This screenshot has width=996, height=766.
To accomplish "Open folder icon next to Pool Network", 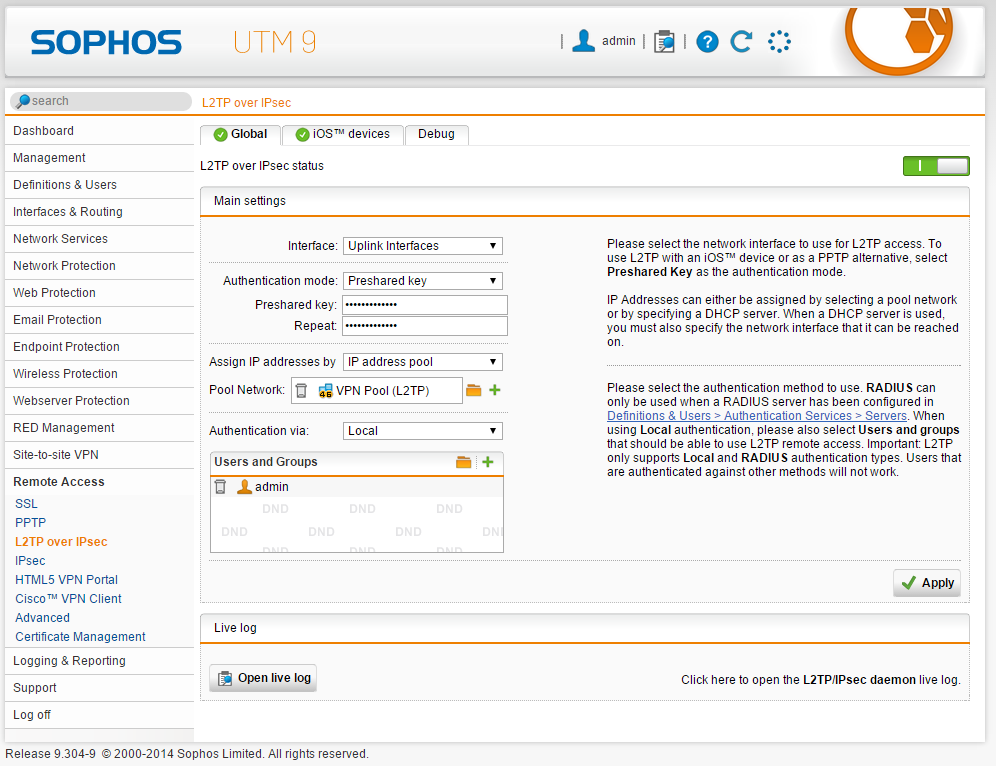I will tap(473, 390).
